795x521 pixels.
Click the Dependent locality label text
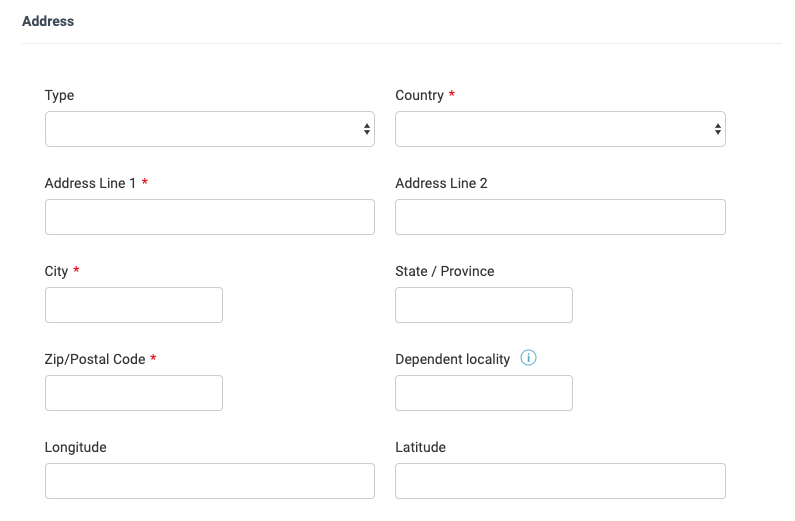pyautogui.click(x=452, y=359)
